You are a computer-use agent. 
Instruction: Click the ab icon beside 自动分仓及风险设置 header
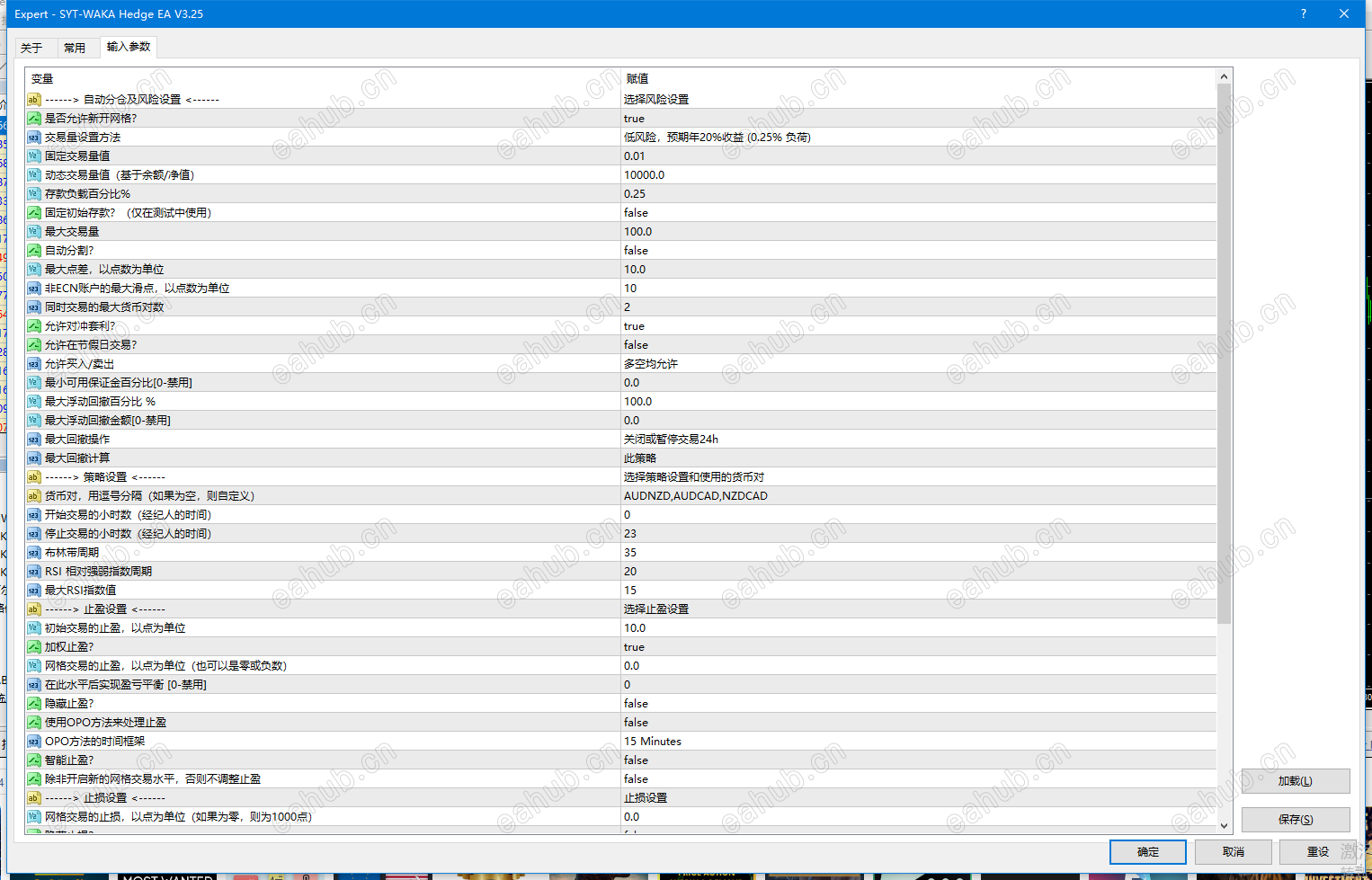click(x=33, y=100)
